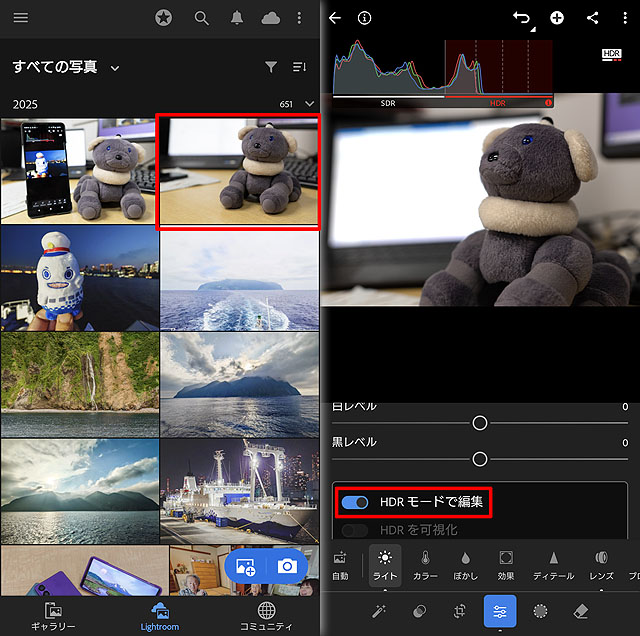Adjust the 白レベル slider handle
Screen dimensions: 640x636
480,423
